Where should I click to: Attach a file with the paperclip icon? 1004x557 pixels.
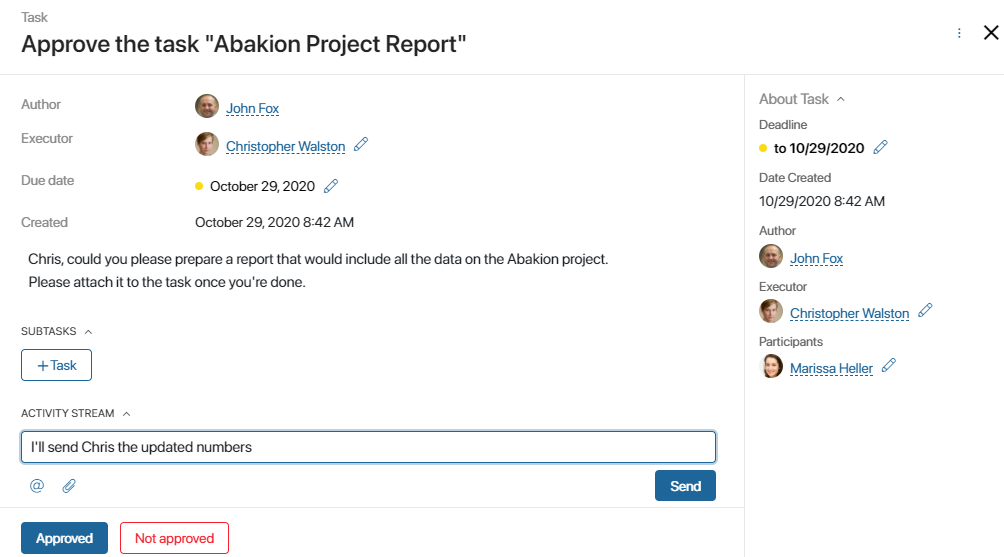coord(69,486)
